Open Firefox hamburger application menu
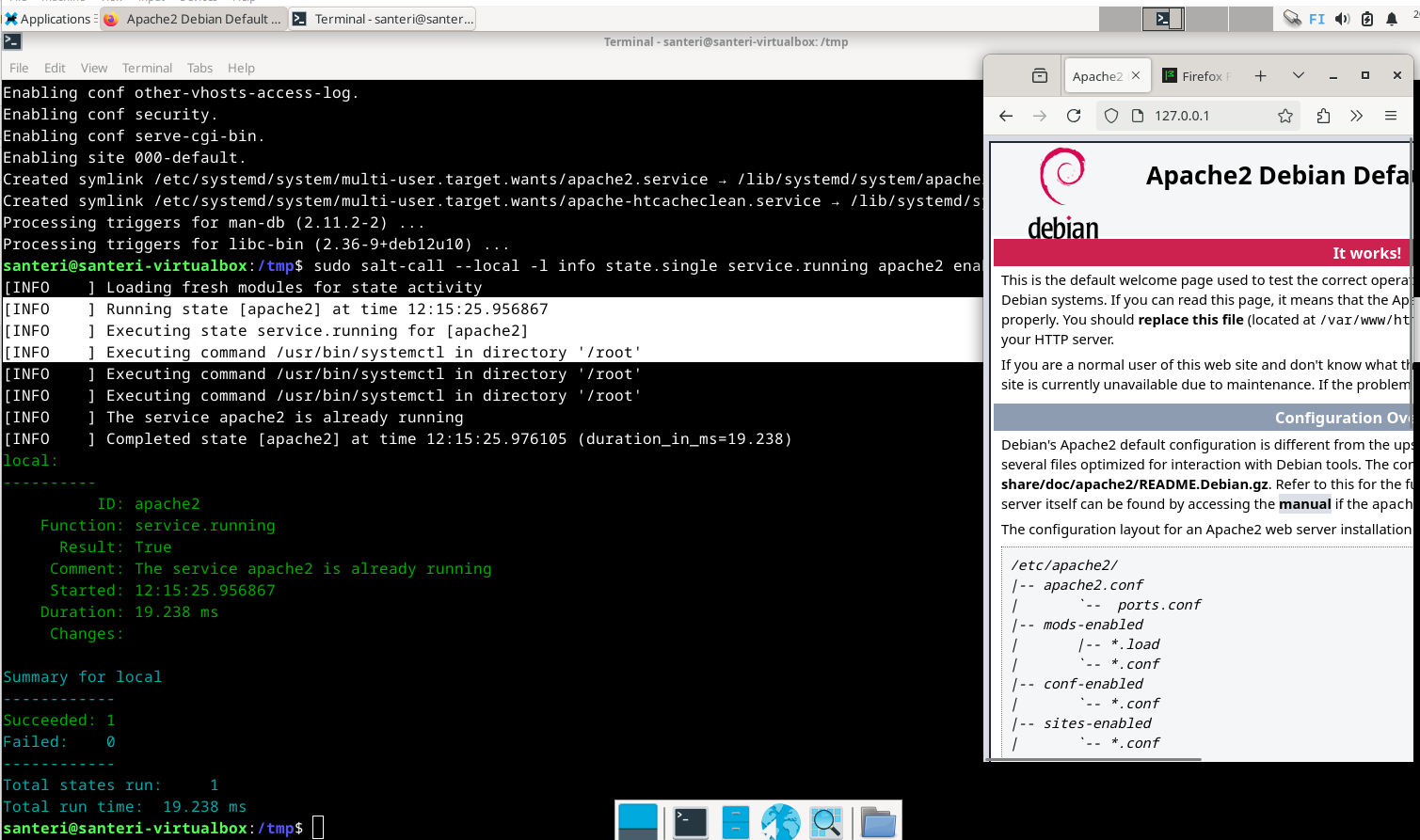This screenshot has width=1420, height=840. coord(1391,116)
